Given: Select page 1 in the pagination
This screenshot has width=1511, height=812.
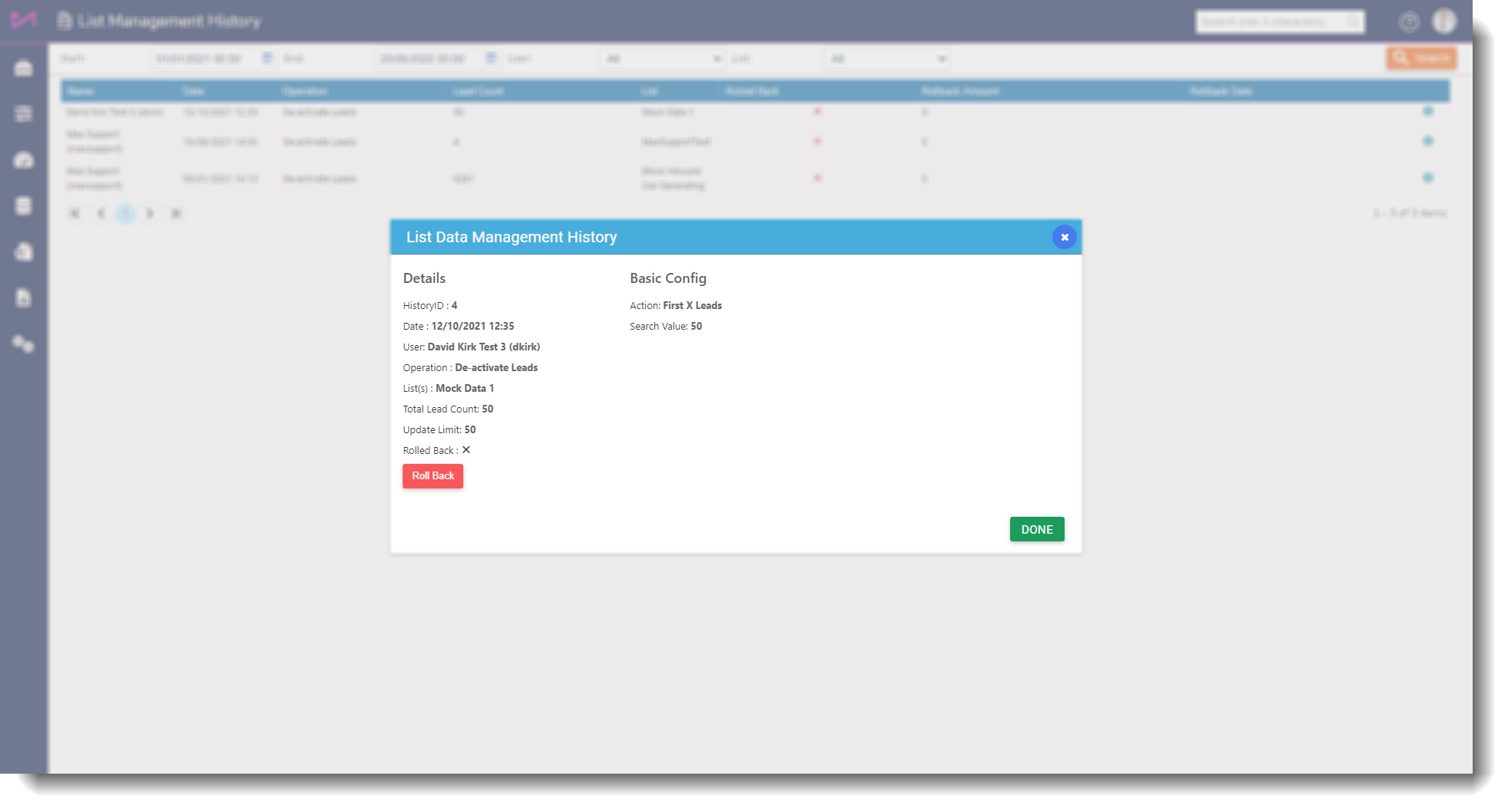Looking at the screenshot, I should pos(126,213).
